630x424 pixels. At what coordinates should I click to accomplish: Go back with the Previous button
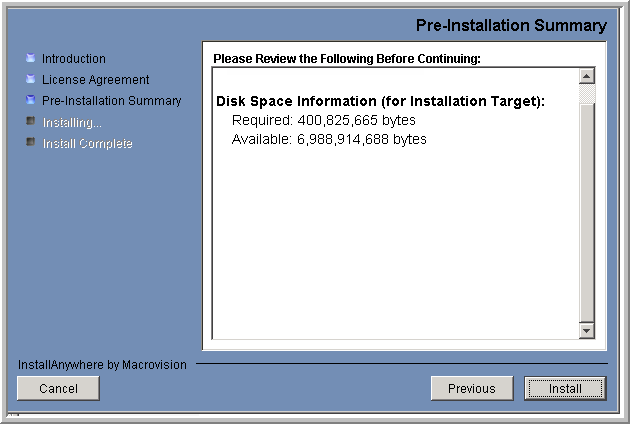click(471, 389)
